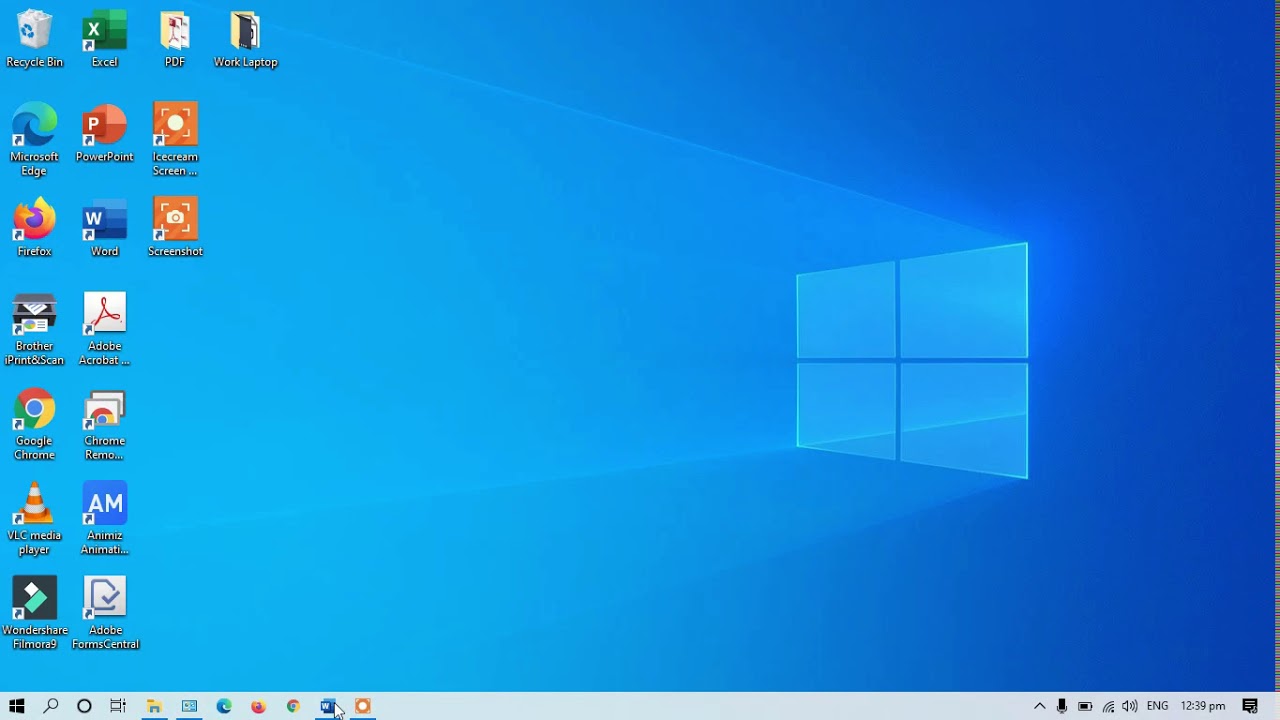Open the Windows Start menu
Viewport: 1280px width, 720px height.
[x=16, y=706]
